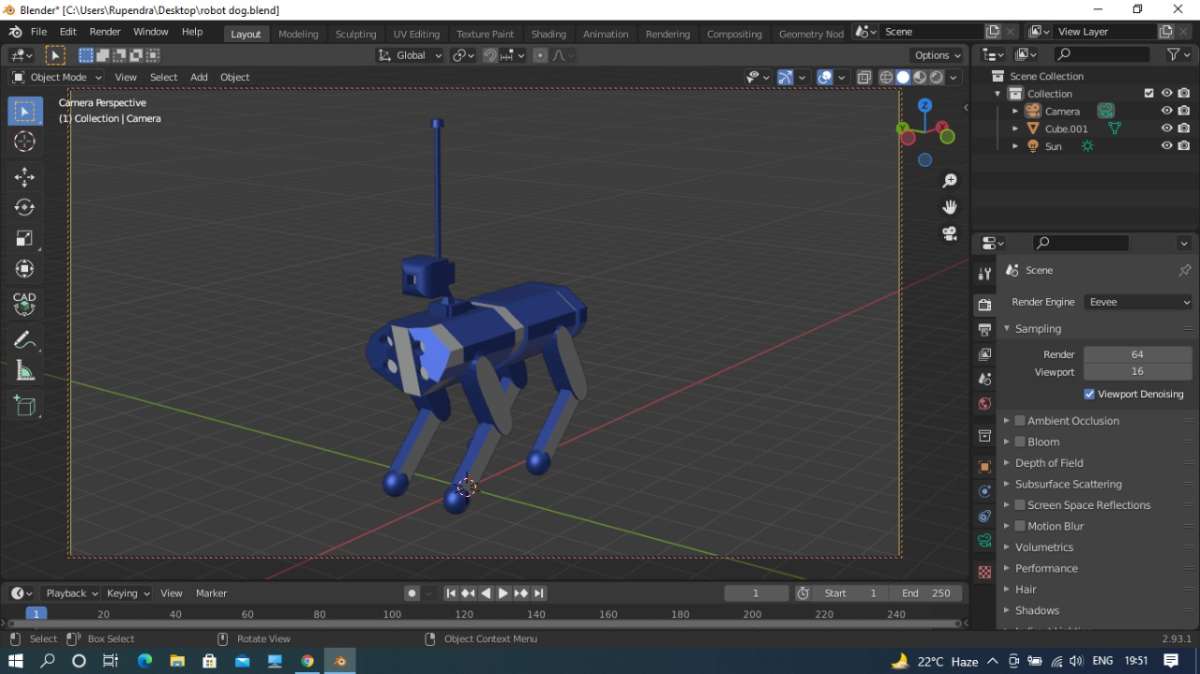Click the zoom magnifier icon in viewport
This screenshot has height=674, width=1200.
[x=949, y=181]
